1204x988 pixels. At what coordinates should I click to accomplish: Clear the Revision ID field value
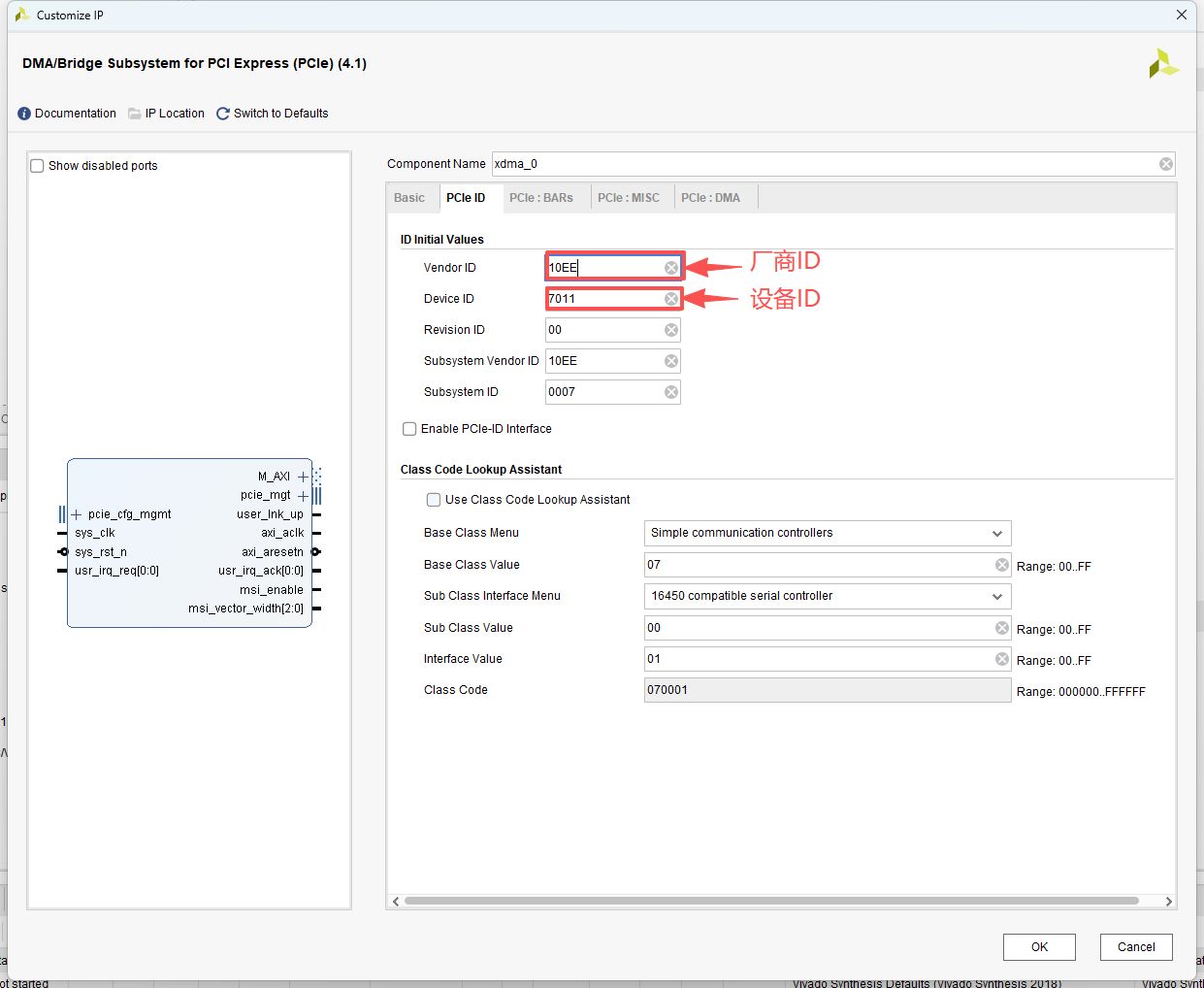(x=671, y=330)
